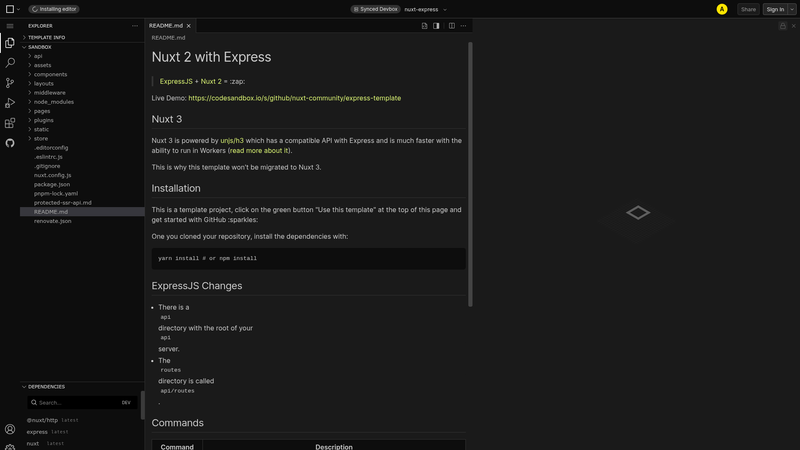Viewport: 800px width, 450px height.
Task: Select the @nuxt/http dependency
Action: tap(42, 420)
